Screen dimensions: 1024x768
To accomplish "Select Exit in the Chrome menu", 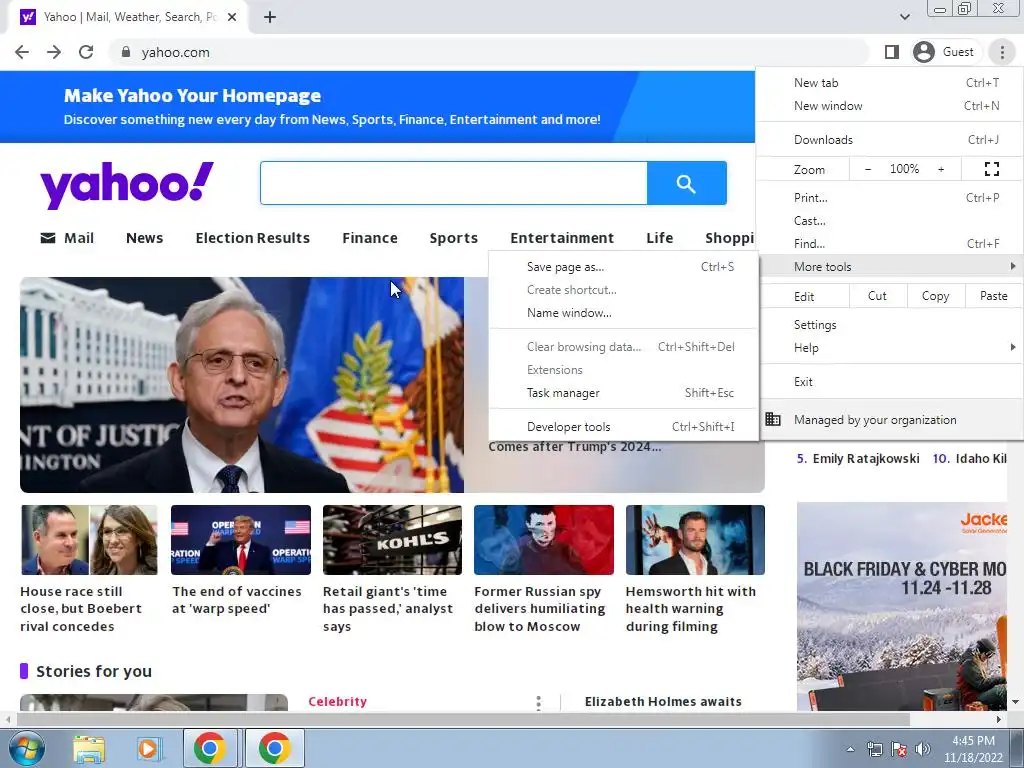I will pyautogui.click(x=889, y=382).
